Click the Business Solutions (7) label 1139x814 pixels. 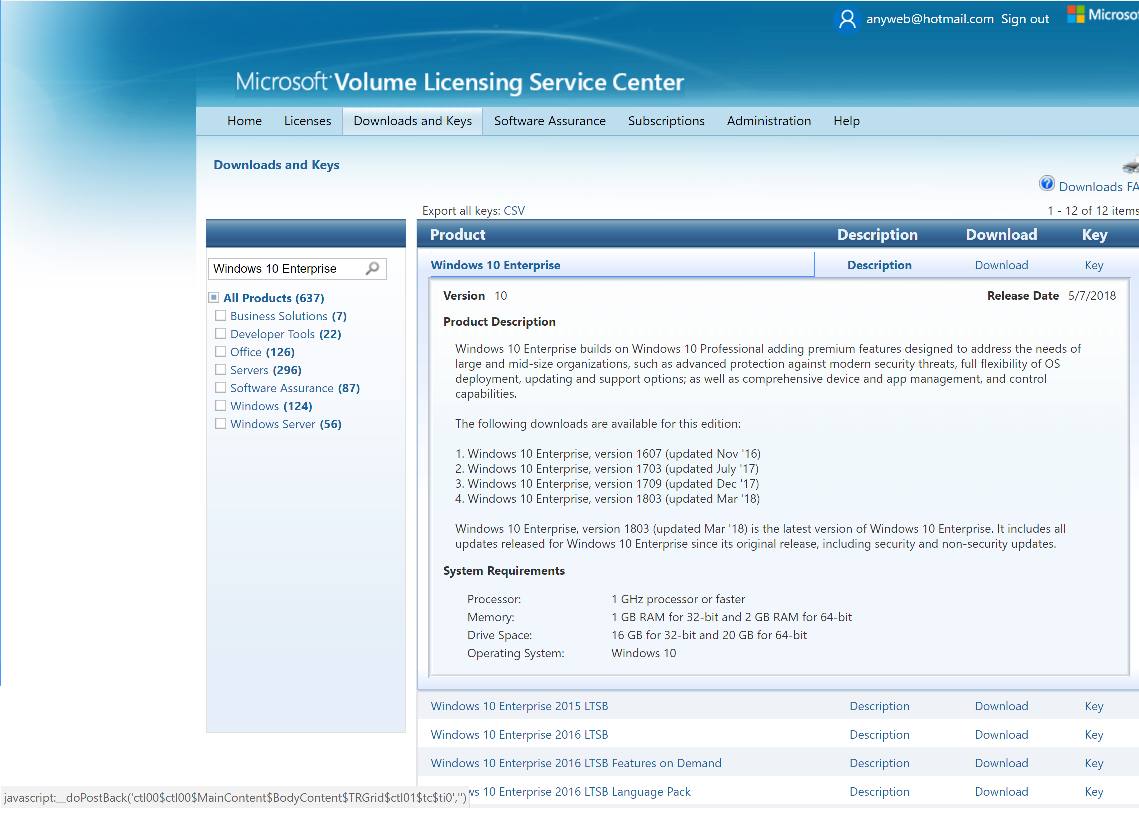288,316
